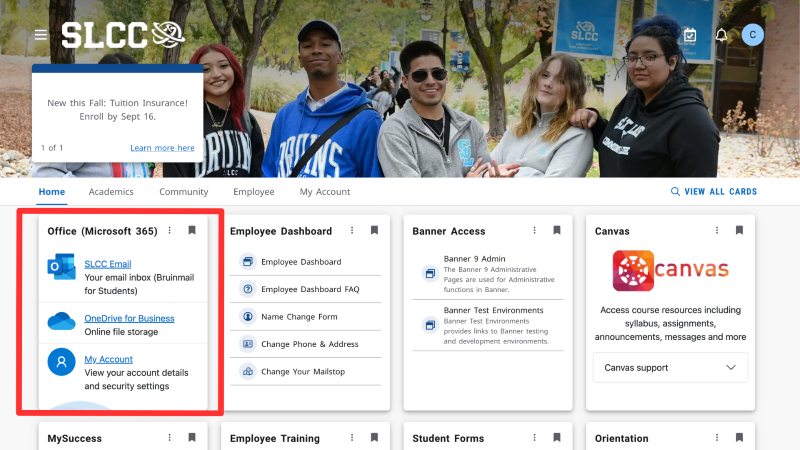Select the My Account tab
The width and height of the screenshot is (800, 450).
325,192
